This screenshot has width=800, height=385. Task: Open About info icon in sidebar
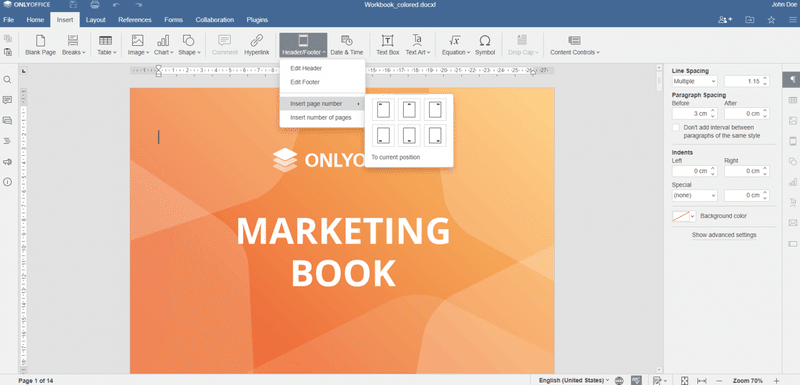tap(7, 182)
